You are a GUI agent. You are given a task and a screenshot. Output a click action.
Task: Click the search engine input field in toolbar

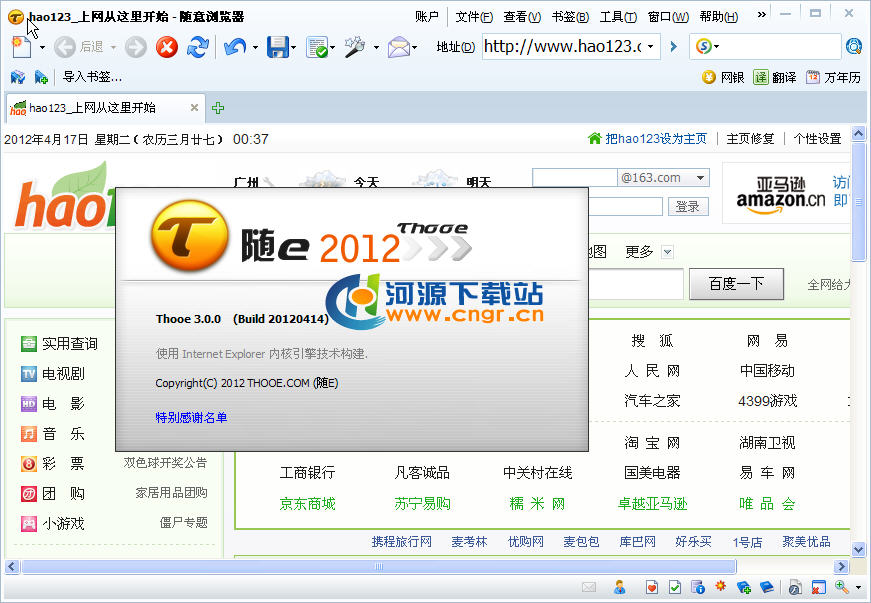click(779, 47)
